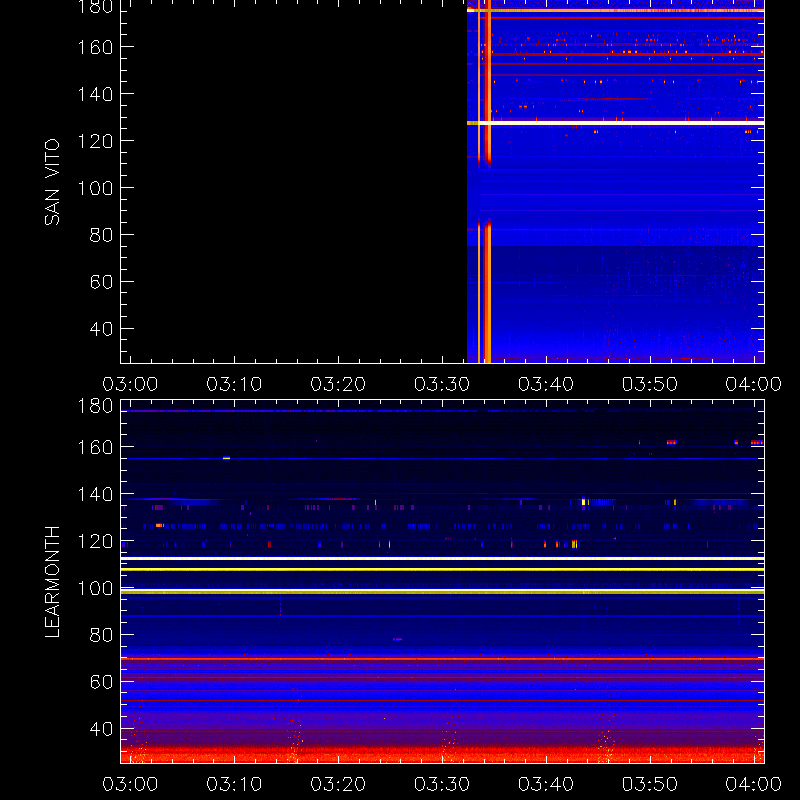Select the 40 tick label on San Vito plot

[x=101, y=329]
